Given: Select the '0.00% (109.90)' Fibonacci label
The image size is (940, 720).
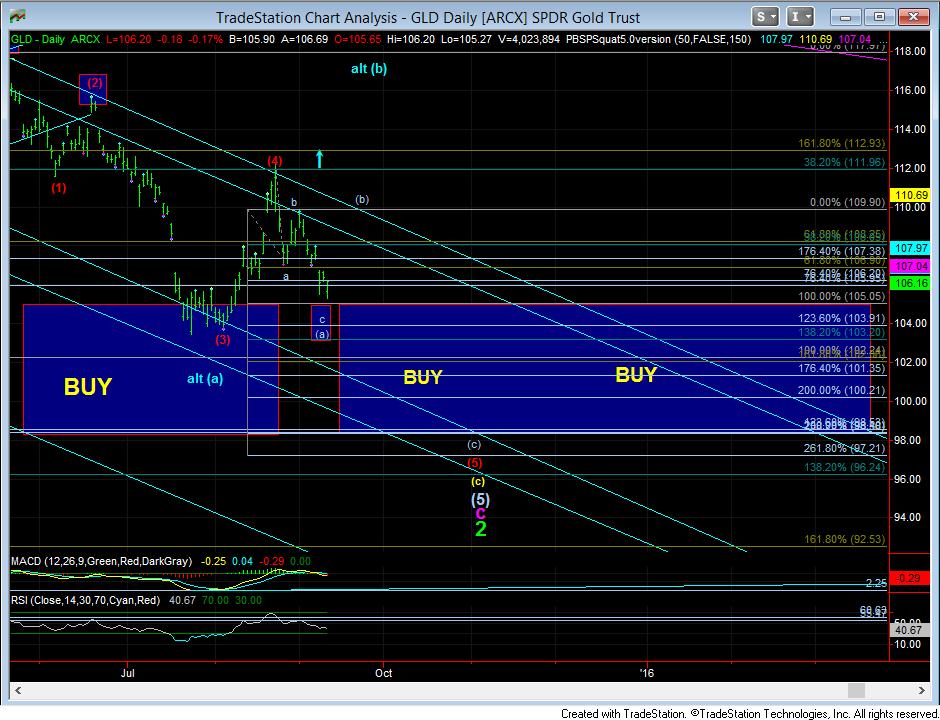Looking at the screenshot, I should [848, 202].
